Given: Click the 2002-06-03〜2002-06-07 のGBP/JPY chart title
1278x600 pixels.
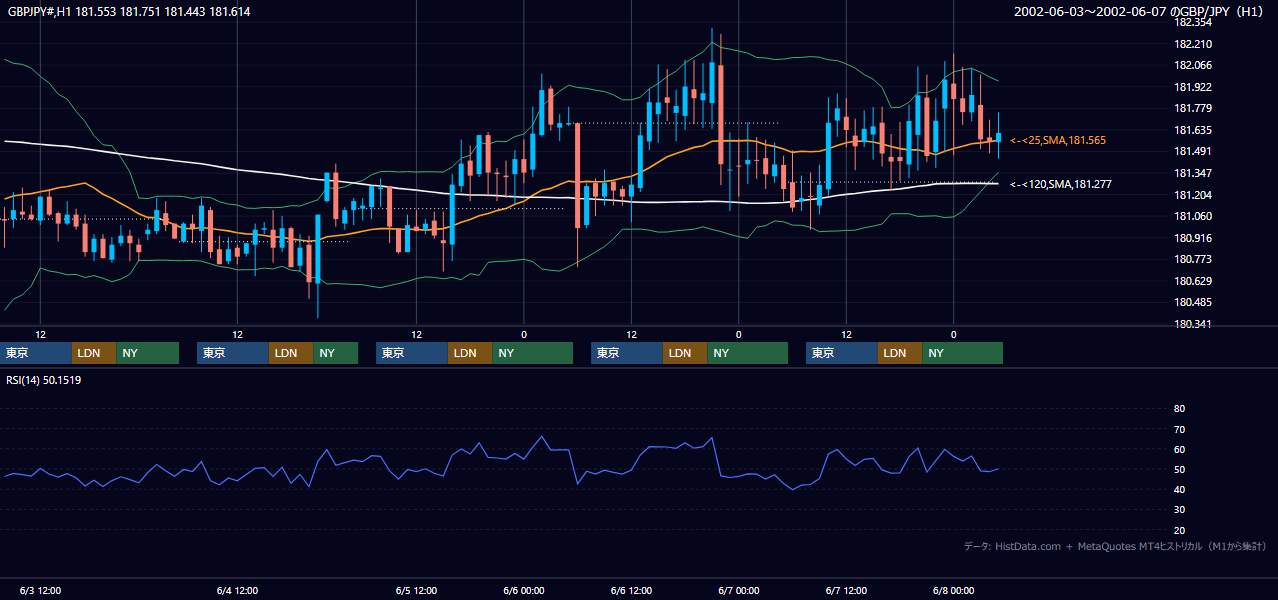Looking at the screenshot, I should pyautogui.click(x=1139, y=12).
